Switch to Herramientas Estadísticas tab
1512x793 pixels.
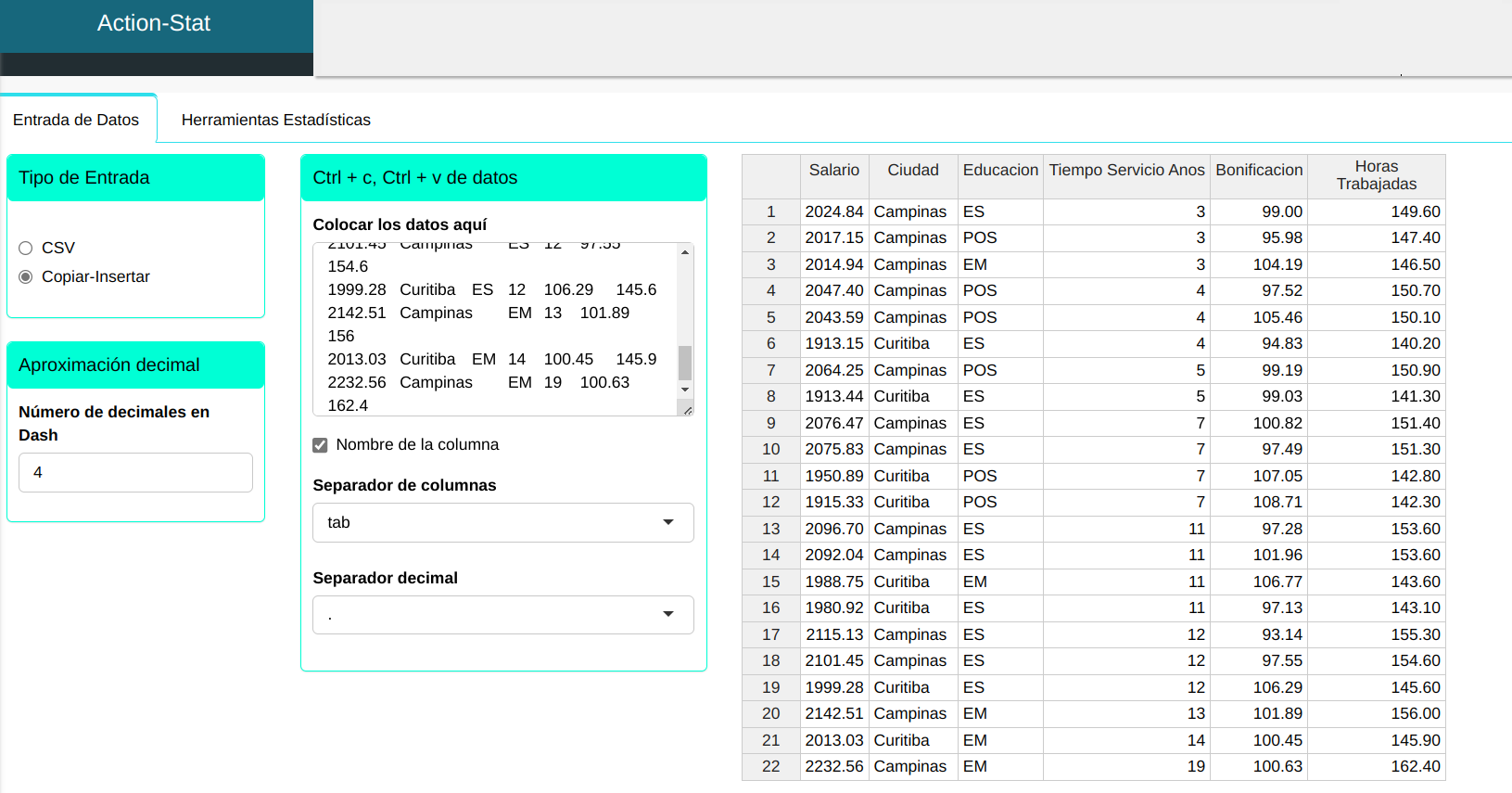275,120
